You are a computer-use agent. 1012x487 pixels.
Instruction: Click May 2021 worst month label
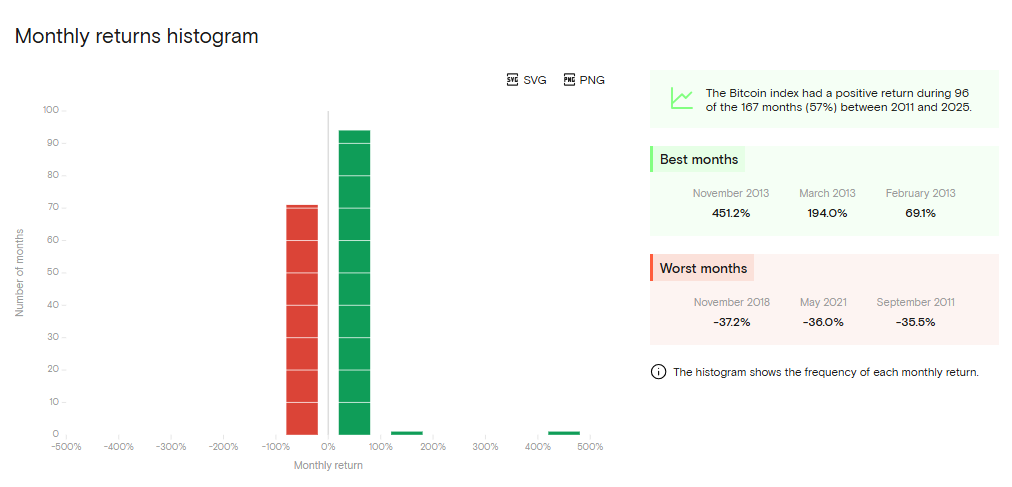coord(823,302)
